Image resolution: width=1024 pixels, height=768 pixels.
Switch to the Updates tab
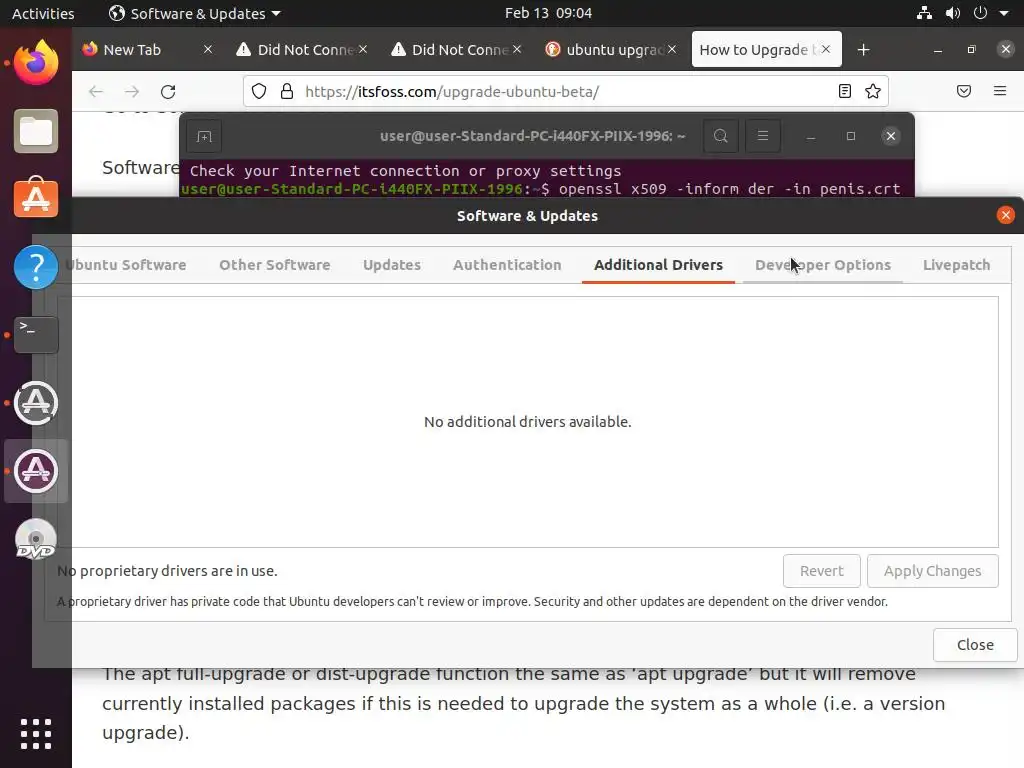click(x=392, y=265)
